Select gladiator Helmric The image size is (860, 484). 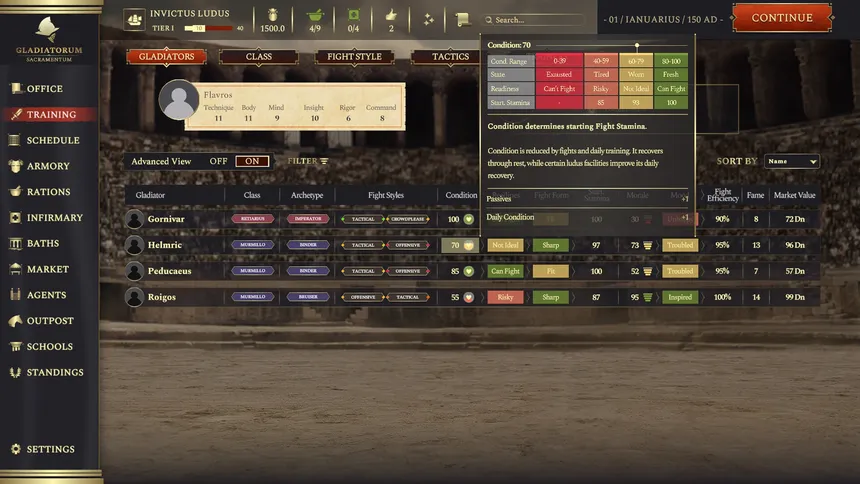[x=165, y=245]
